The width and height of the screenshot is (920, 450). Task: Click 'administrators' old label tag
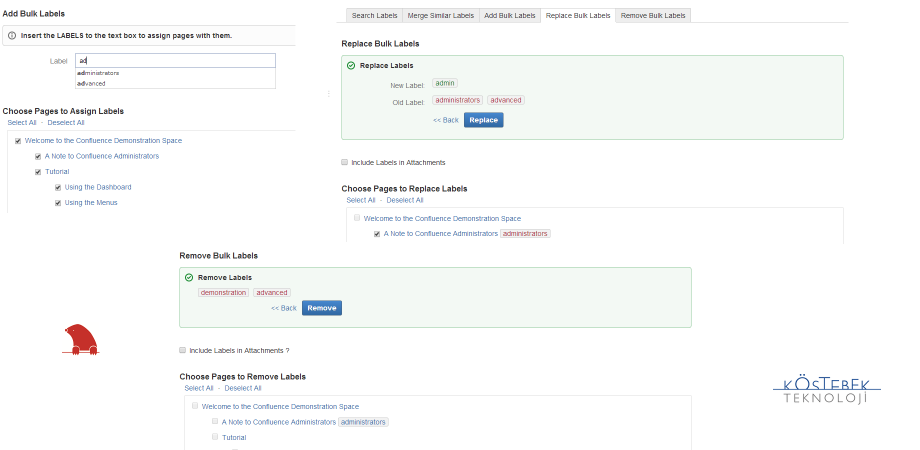point(457,100)
